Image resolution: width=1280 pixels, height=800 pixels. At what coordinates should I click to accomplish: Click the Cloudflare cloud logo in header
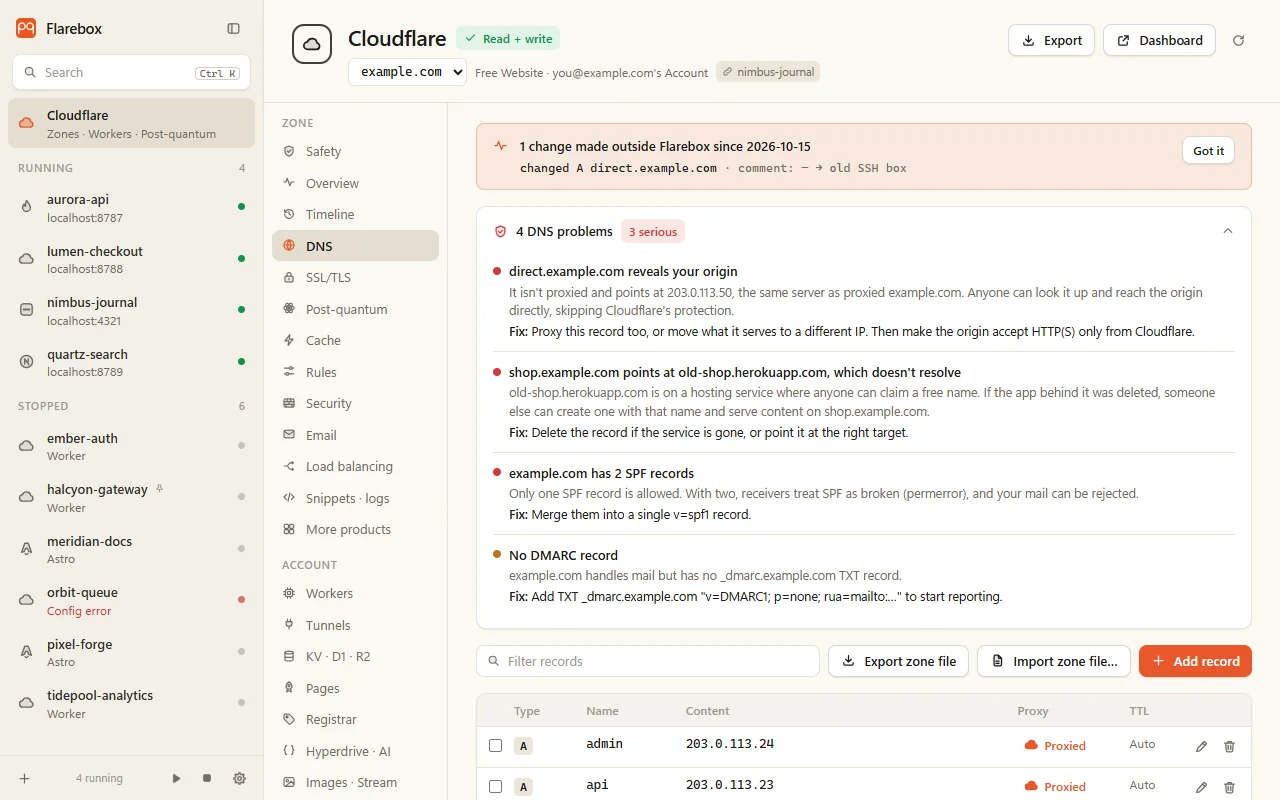point(312,44)
